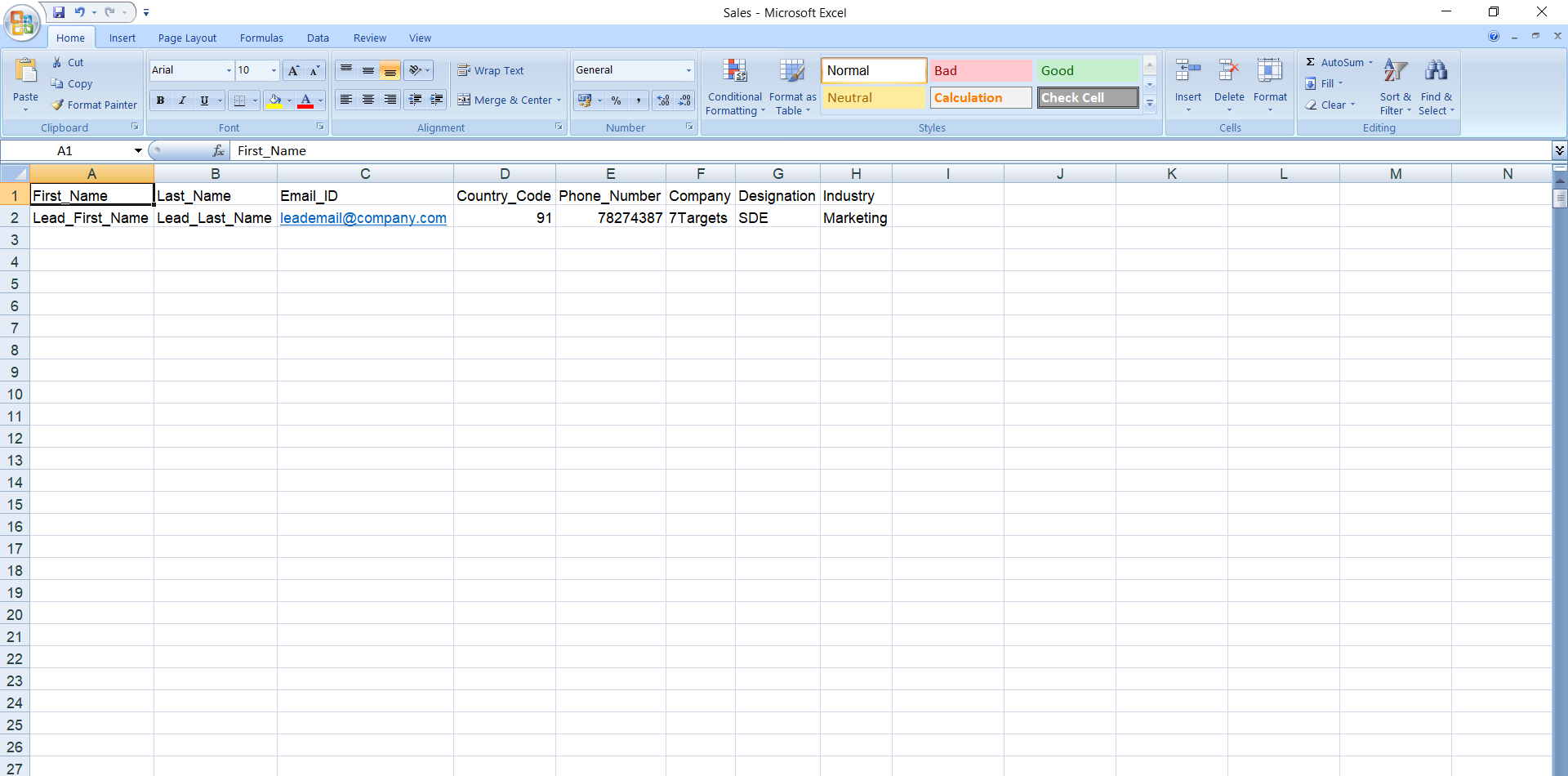Screen dimensions: 1568x776
Task: Toggle Wrap Text for the cell
Action: click(x=491, y=71)
